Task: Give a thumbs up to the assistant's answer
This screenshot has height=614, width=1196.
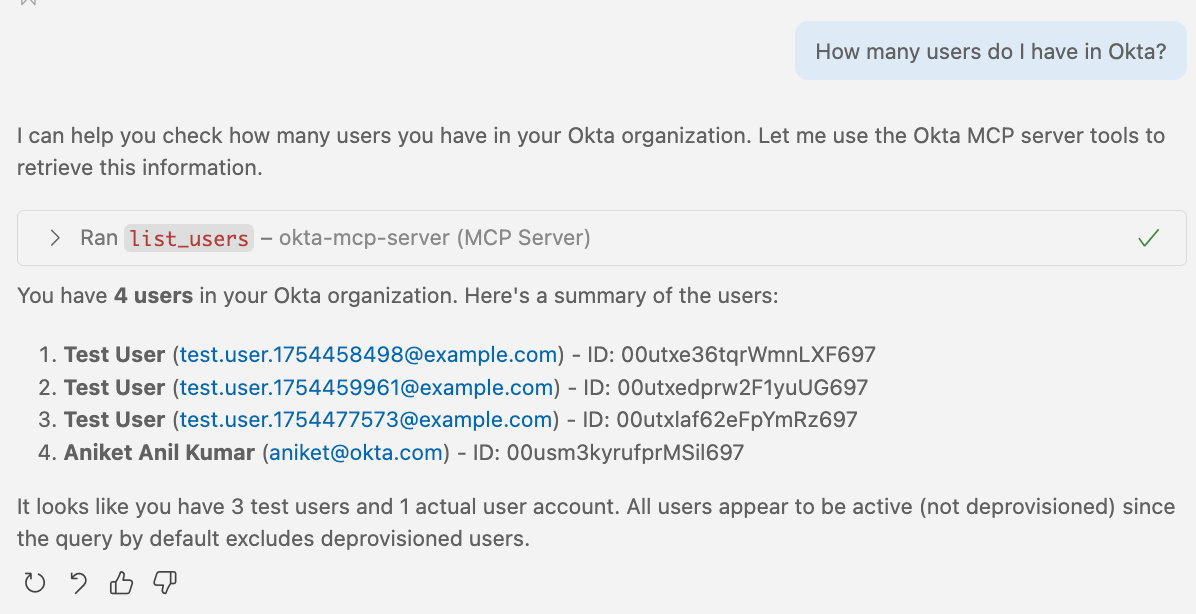Action: pos(121,582)
